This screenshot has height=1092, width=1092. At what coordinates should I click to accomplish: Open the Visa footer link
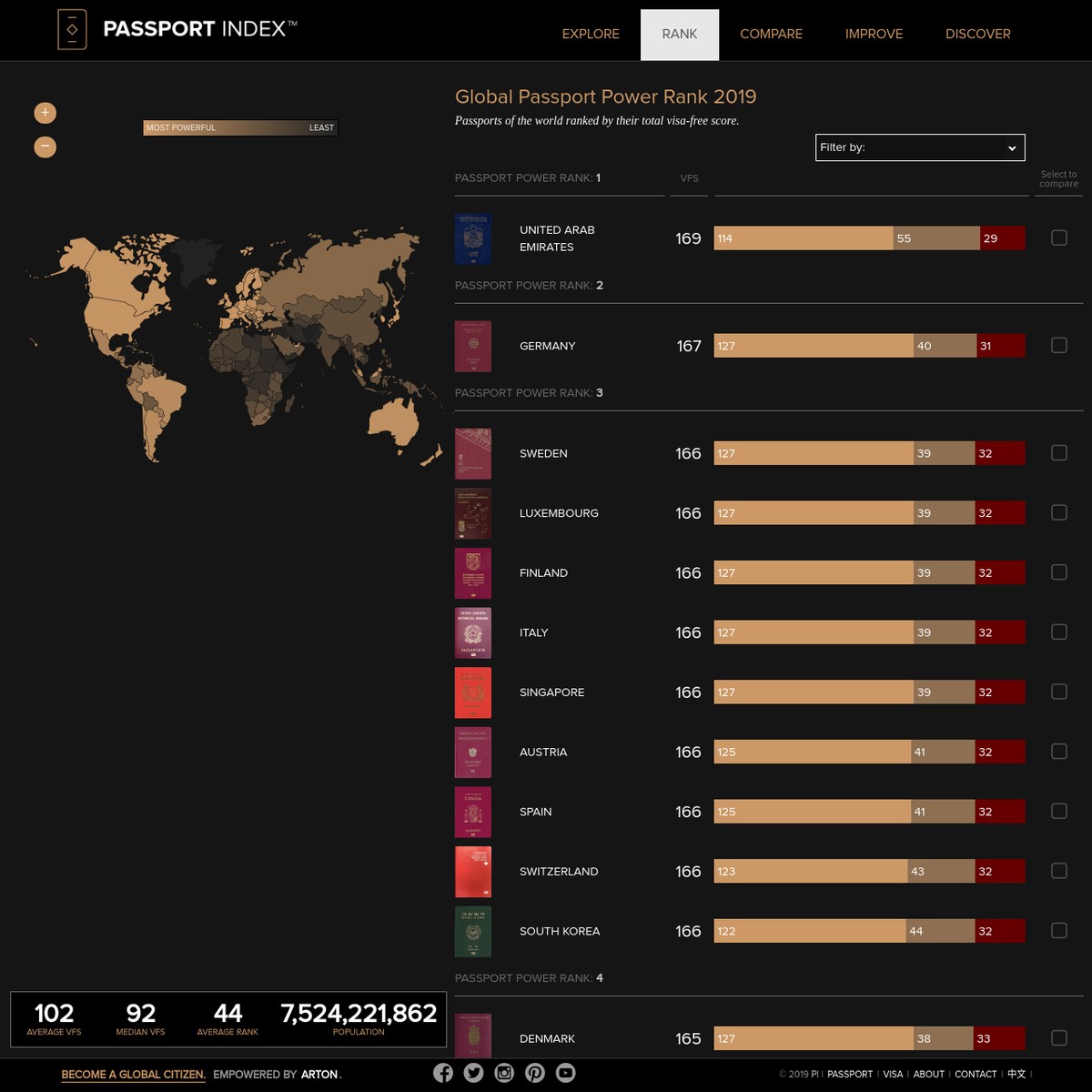pyautogui.click(x=893, y=1075)
